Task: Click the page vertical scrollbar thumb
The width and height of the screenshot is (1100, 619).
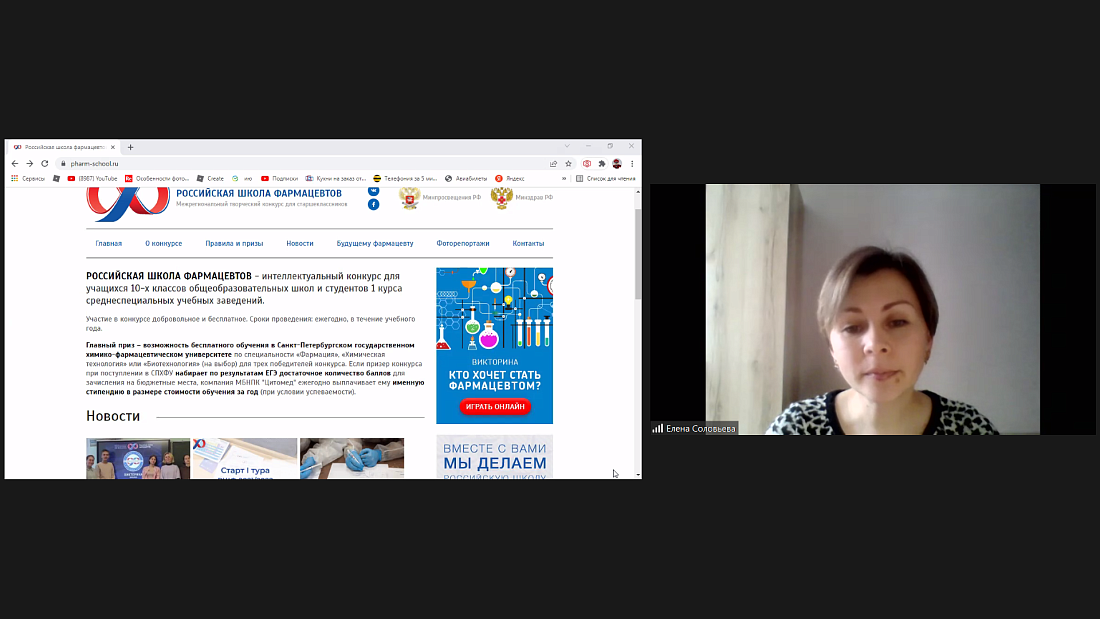Action: [x=638, y=255]
